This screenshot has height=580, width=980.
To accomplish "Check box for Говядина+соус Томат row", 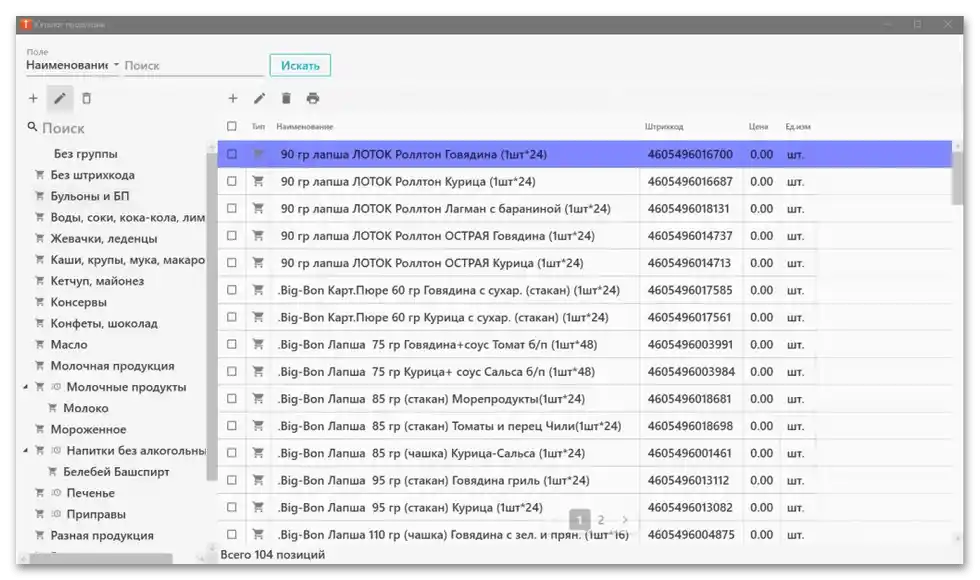I will [x=232, y=344].
